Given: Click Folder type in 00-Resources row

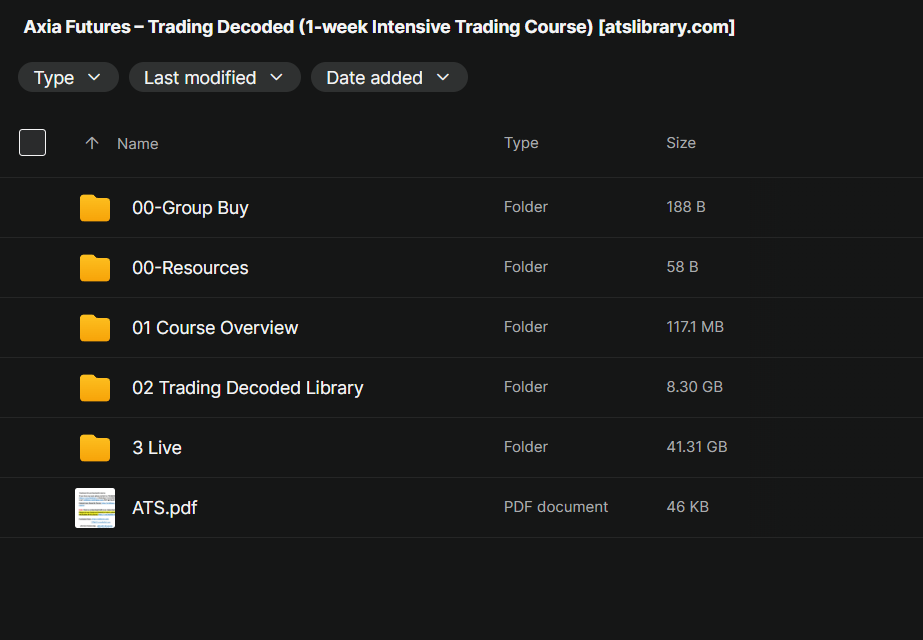Looking at the screenshot, I should pos(526,267).
